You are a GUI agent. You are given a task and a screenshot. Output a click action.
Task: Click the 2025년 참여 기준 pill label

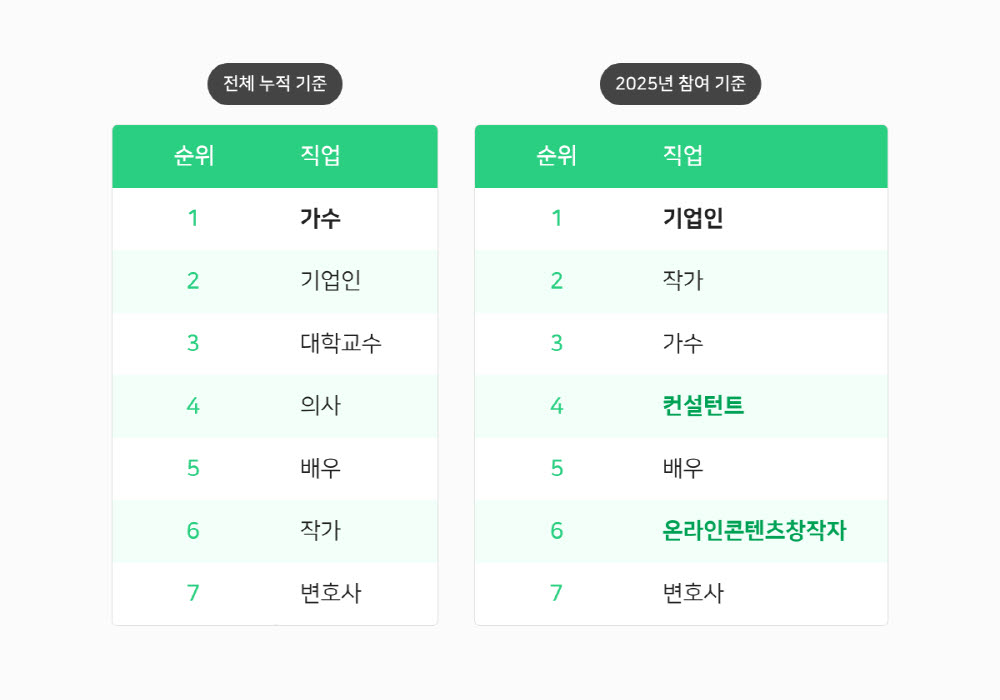680,84
